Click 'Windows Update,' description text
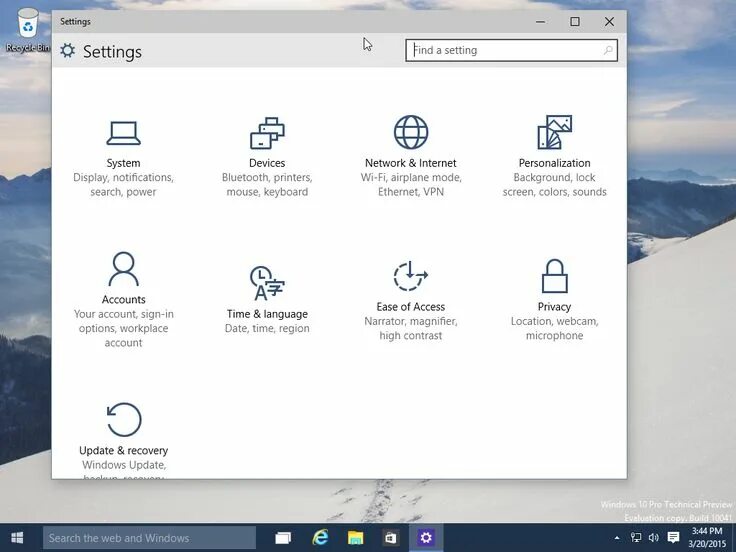This screenshot has width=736, height=552. coord(124,465)
